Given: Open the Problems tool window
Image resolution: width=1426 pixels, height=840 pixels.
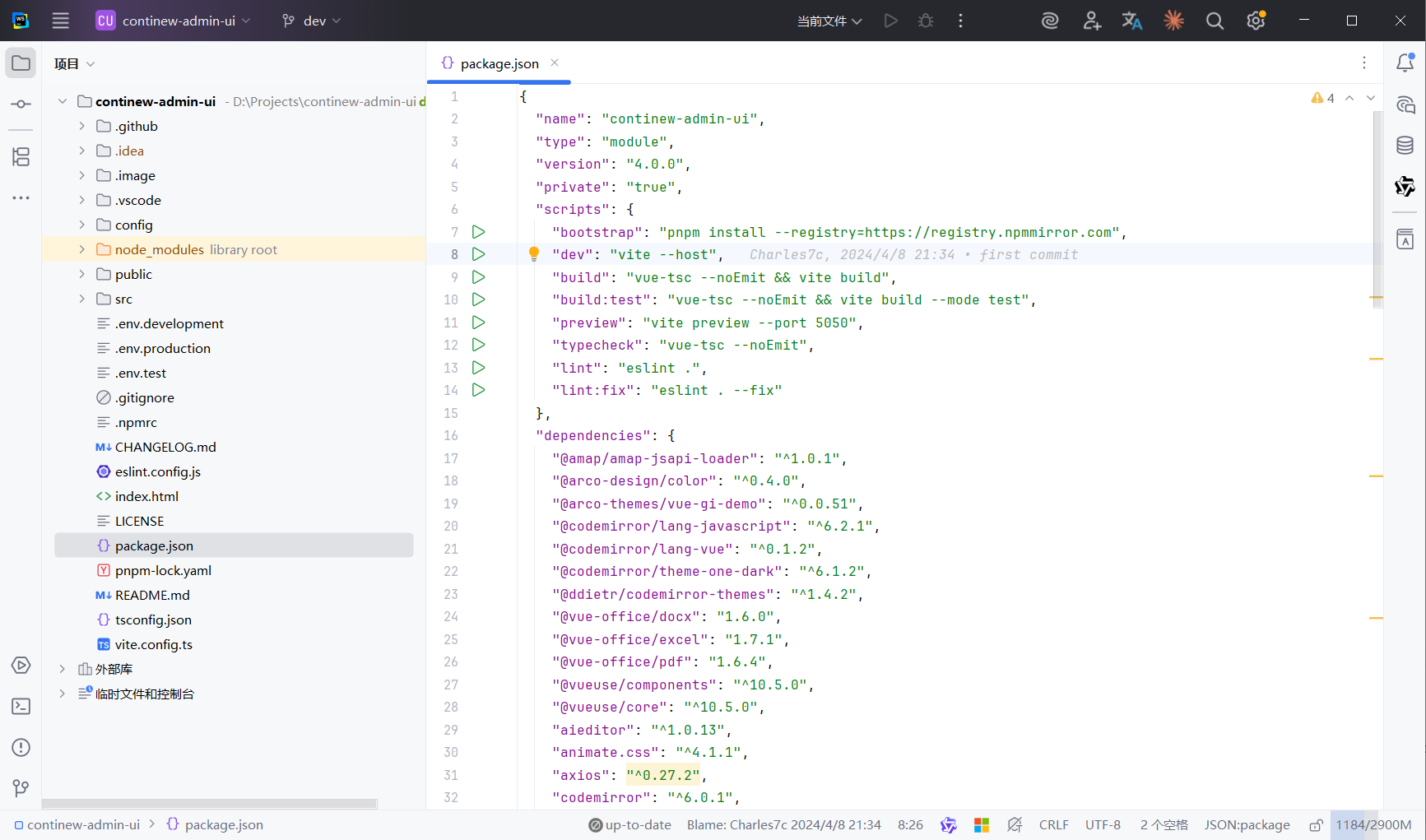Looking at the screenshot, I should point(21,747).
